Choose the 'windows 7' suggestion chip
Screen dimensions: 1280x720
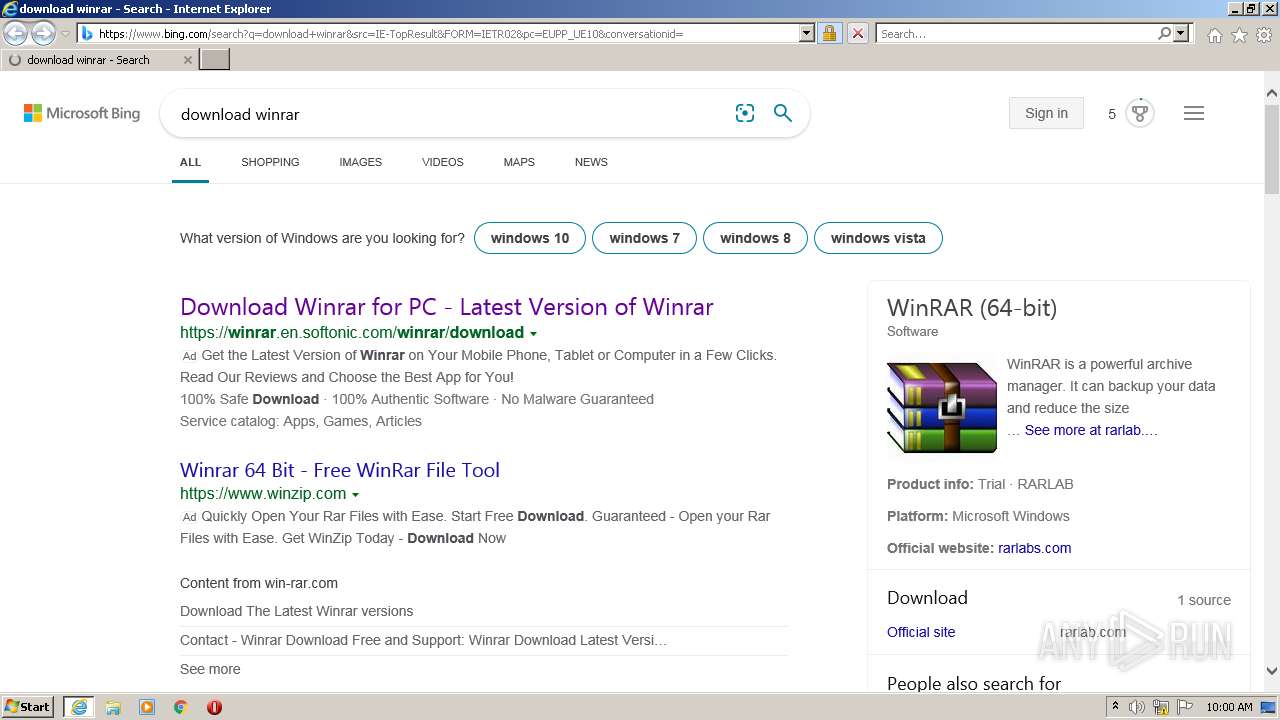pyautogui.click(x=644, y=238)
